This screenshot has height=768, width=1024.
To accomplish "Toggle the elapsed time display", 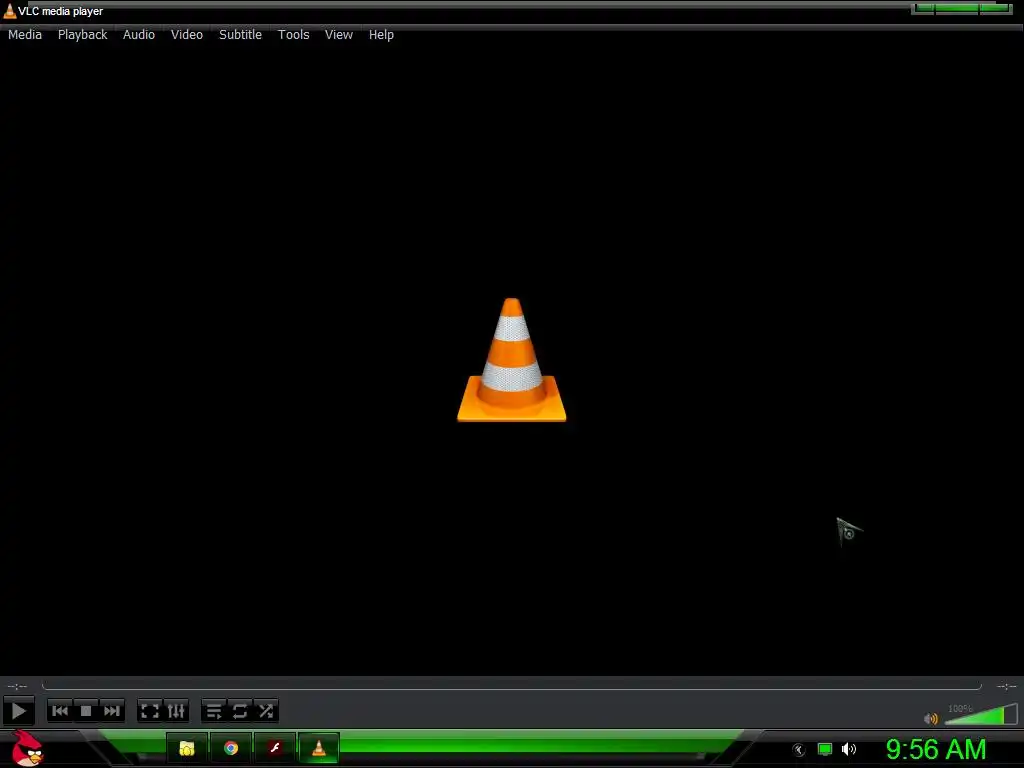I will [x=17, y=686].
